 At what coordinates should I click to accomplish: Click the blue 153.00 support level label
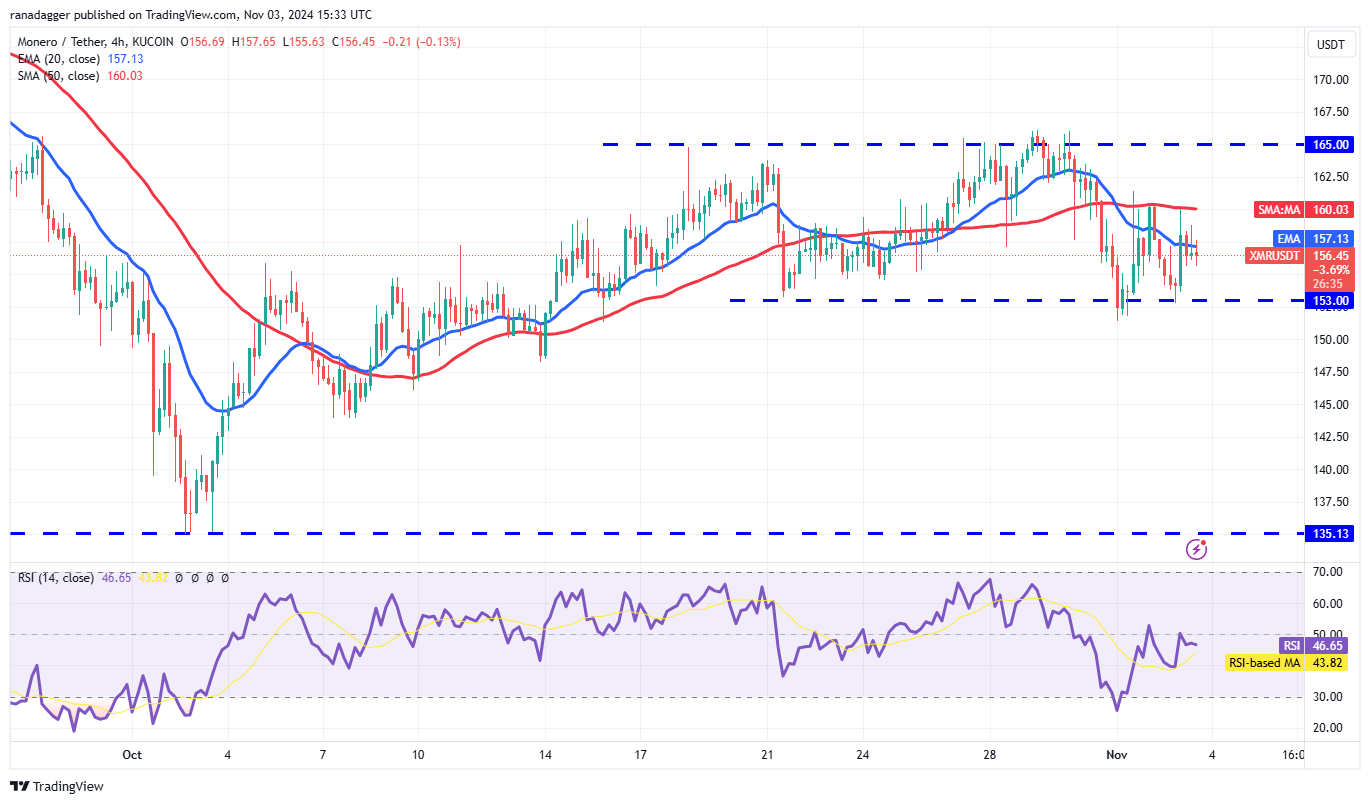(1330, 300)
